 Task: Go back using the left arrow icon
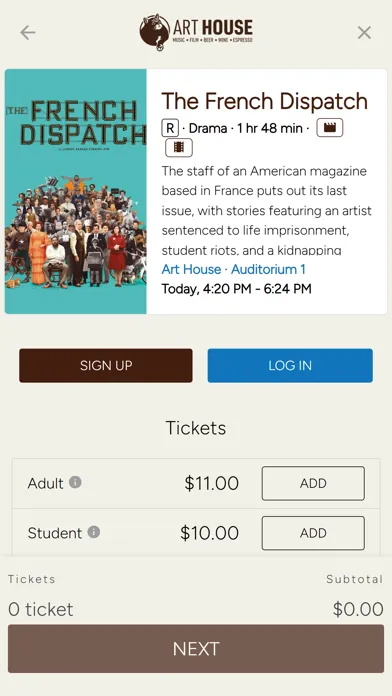[x=28, y=32]
